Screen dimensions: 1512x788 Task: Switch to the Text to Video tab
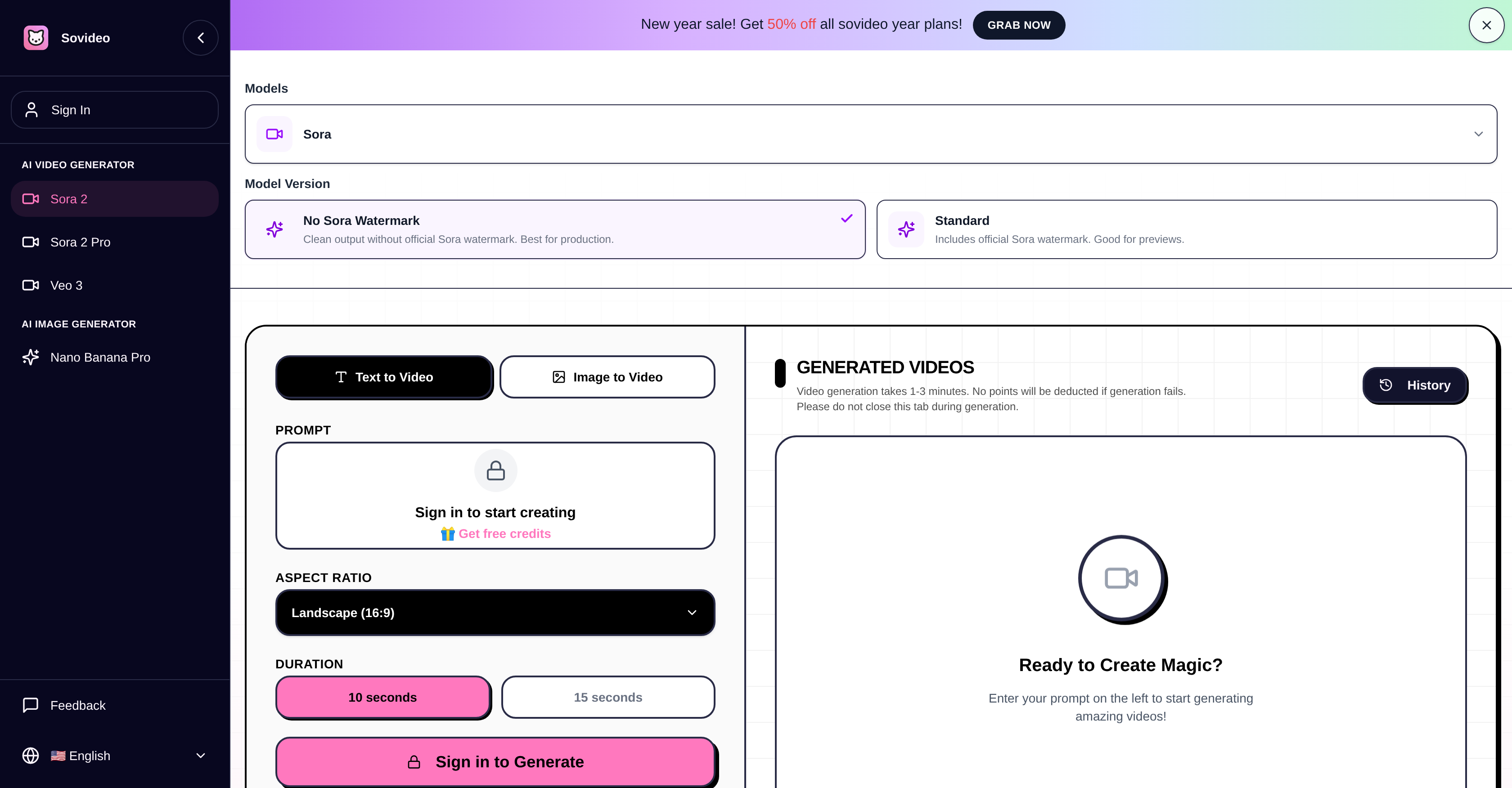(x=384, y=377)
